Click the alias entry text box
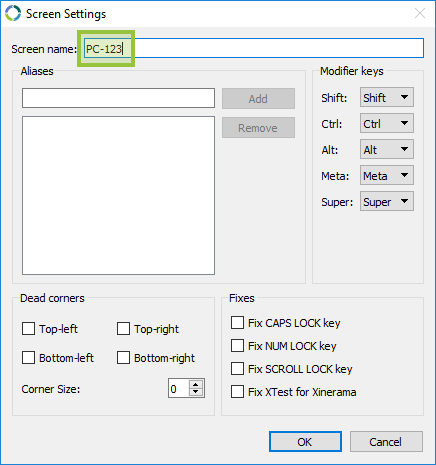The image size is (436, 465). click(118, 98)
